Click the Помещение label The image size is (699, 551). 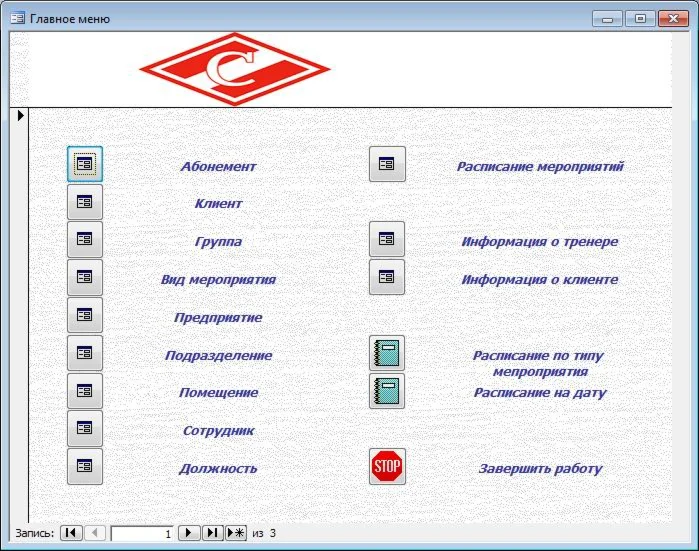pos(218,392)
